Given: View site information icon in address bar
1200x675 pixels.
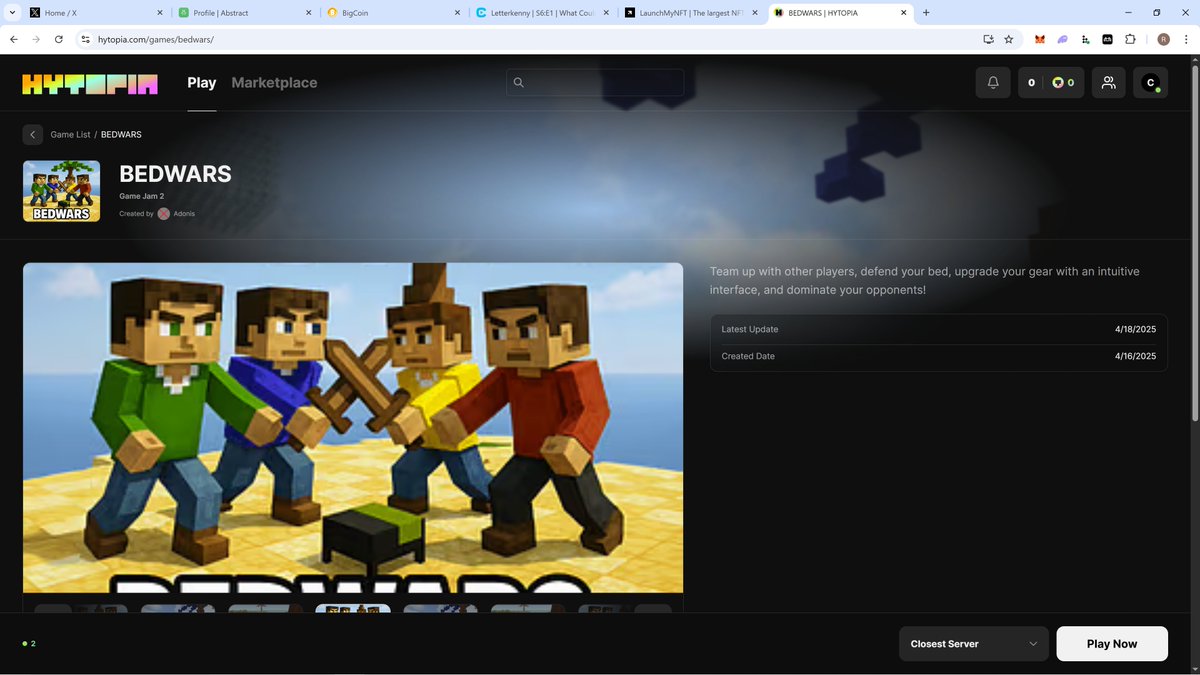Looking at the screenshot, I should [x=86, y=39].
